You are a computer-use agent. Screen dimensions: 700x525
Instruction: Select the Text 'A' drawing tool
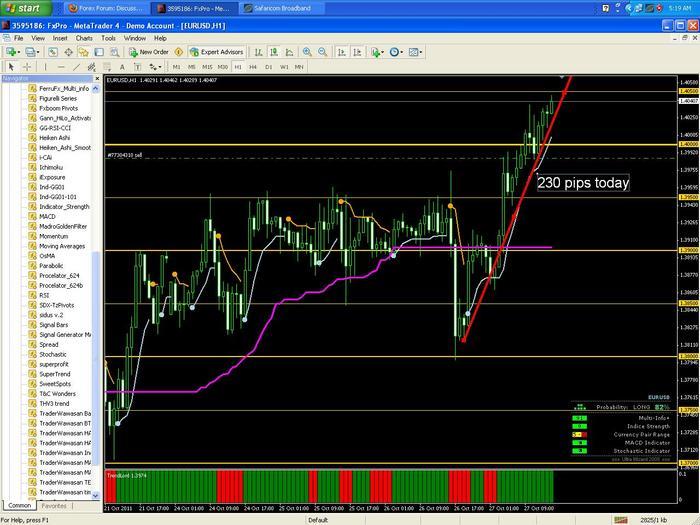point(122,67)
